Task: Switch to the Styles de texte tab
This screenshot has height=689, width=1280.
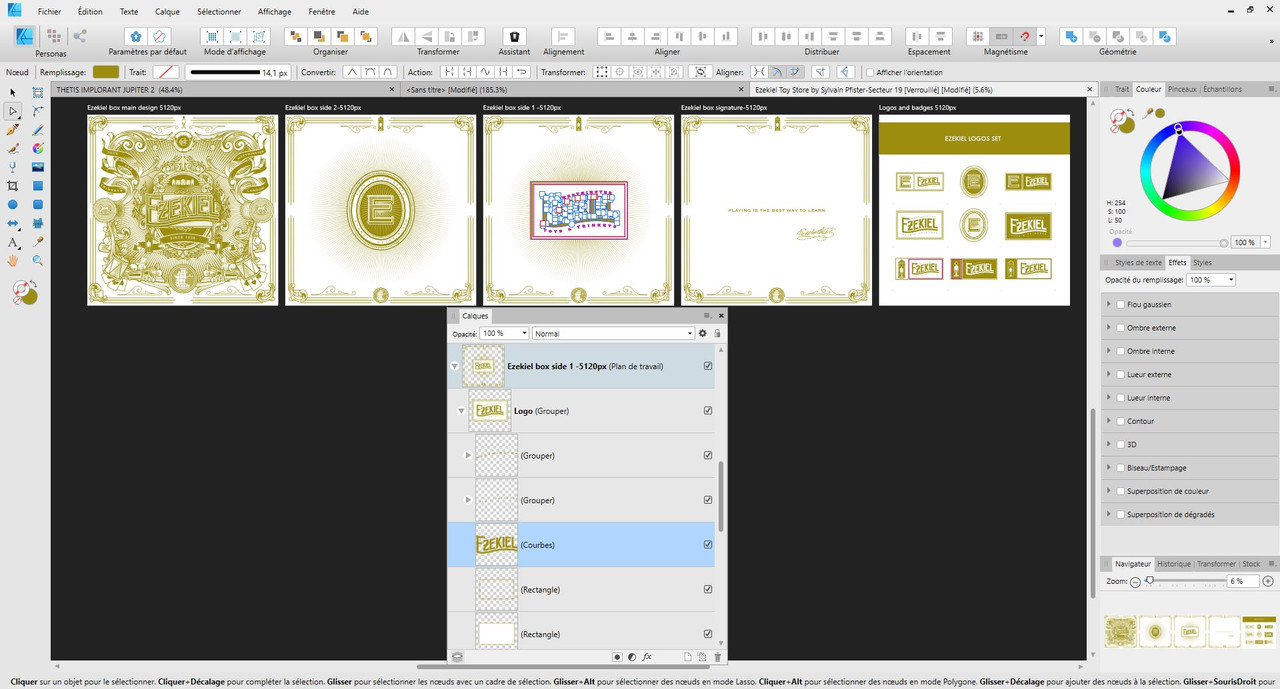Action: click(x=1138, y=263)
